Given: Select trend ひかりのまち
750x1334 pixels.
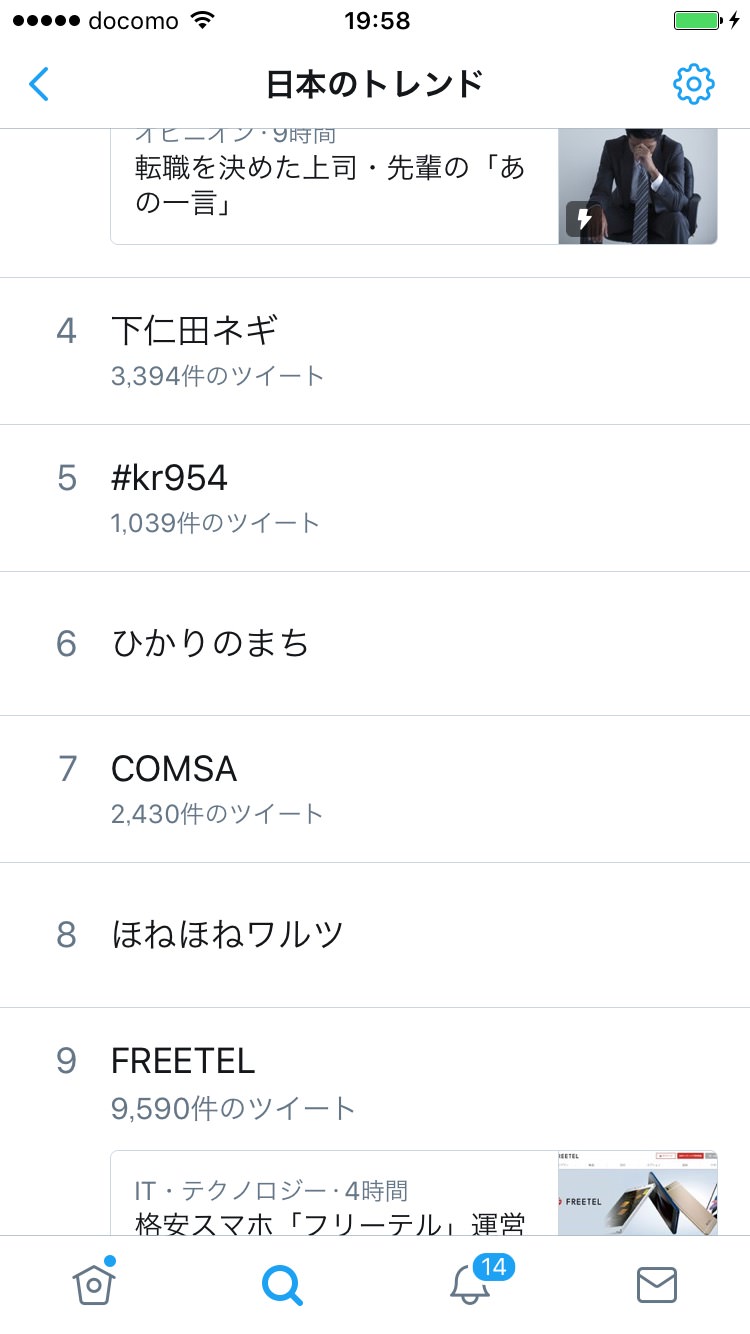Looking at the screenshot, I should [210, 643].
